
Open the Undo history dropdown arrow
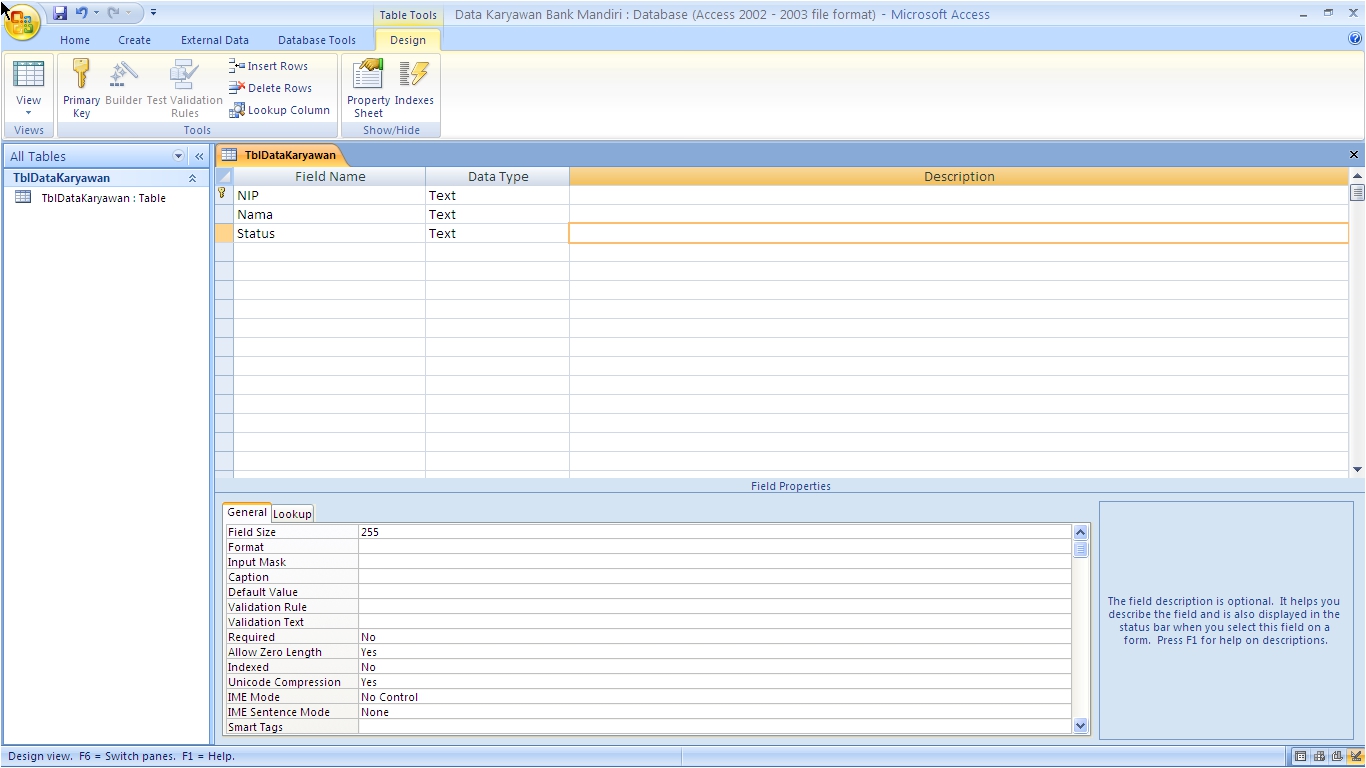[96, 13]
